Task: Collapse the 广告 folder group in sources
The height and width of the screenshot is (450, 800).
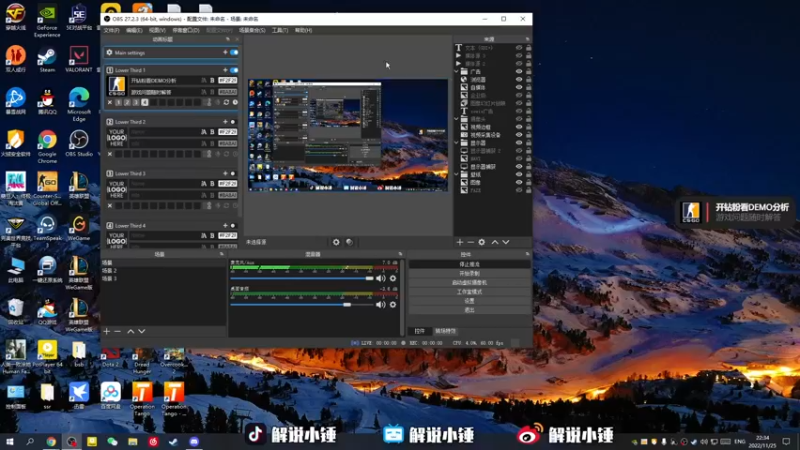Action: (x=457, y=71)
